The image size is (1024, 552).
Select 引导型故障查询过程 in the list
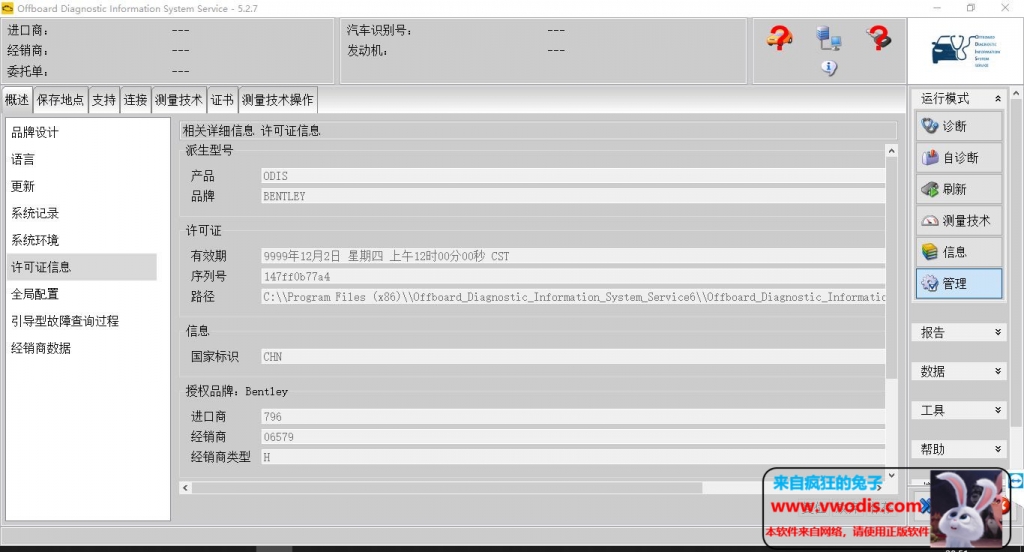[82, 321]
